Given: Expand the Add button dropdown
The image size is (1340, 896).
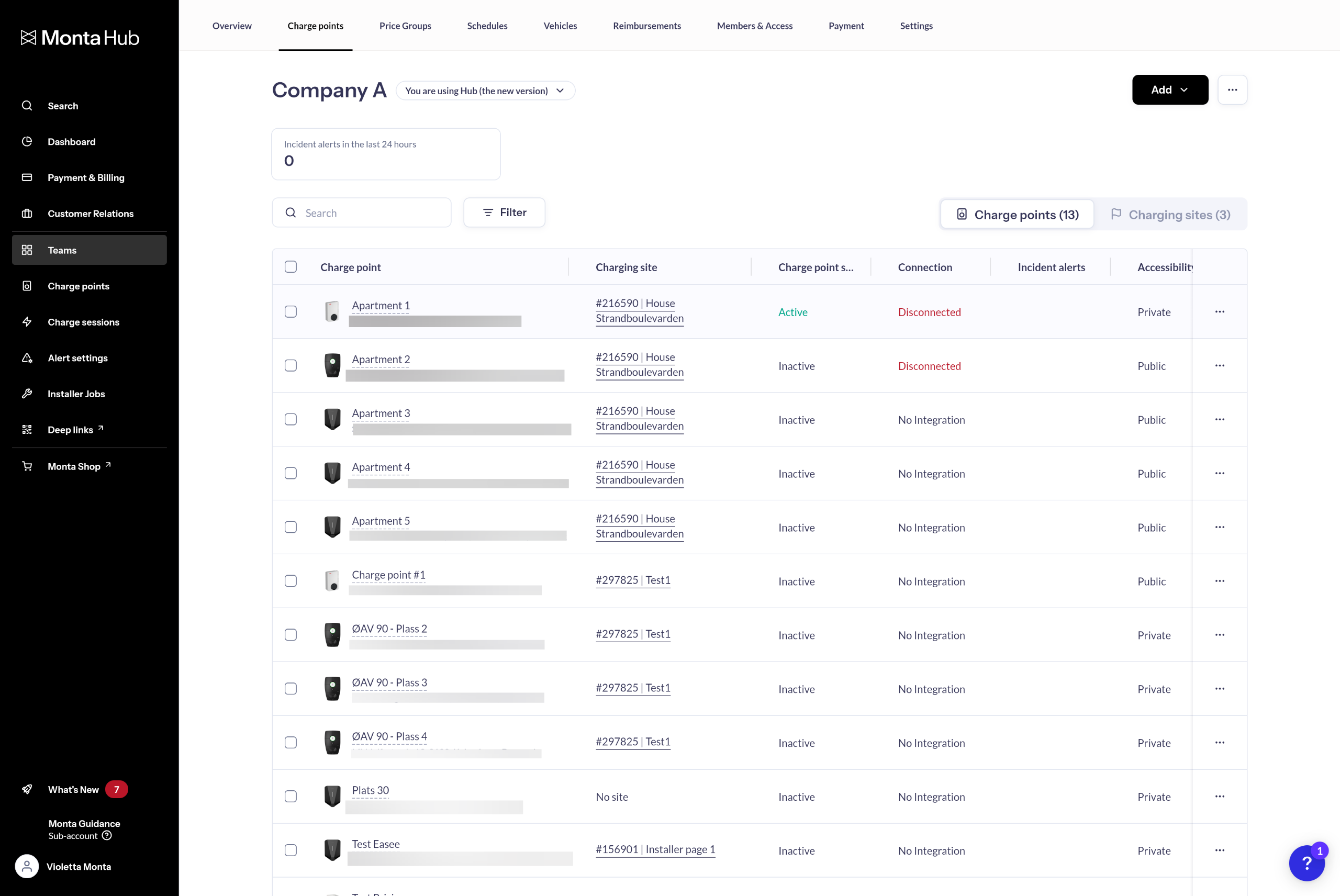Looking at the screenshot, I should pyautogui.click(x=1170, y=89).
